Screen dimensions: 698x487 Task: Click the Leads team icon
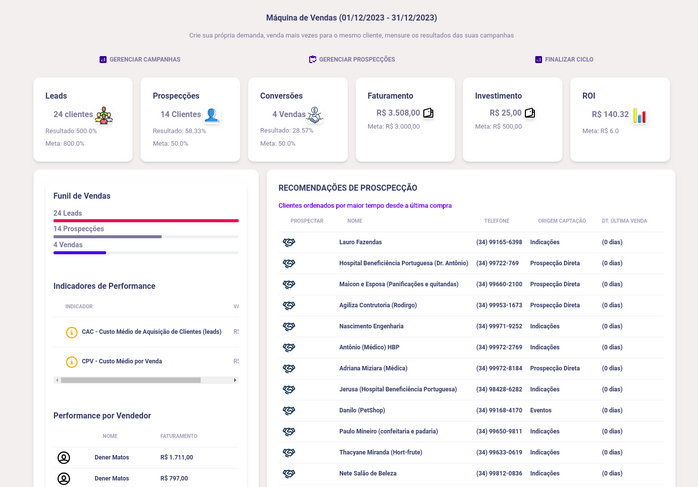pos(103,115)
